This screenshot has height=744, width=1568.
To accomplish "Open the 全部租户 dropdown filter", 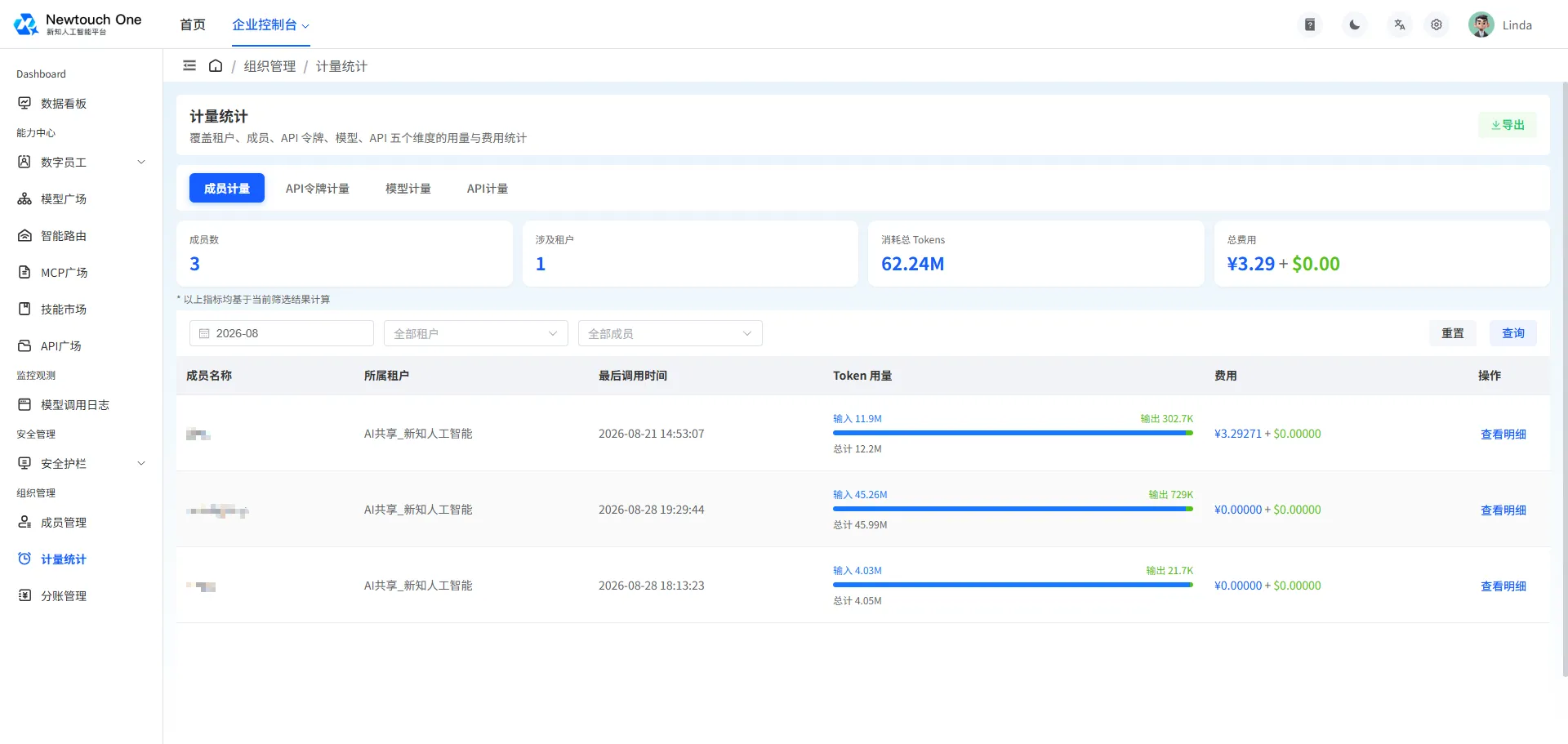I will (x=476, y=333).
